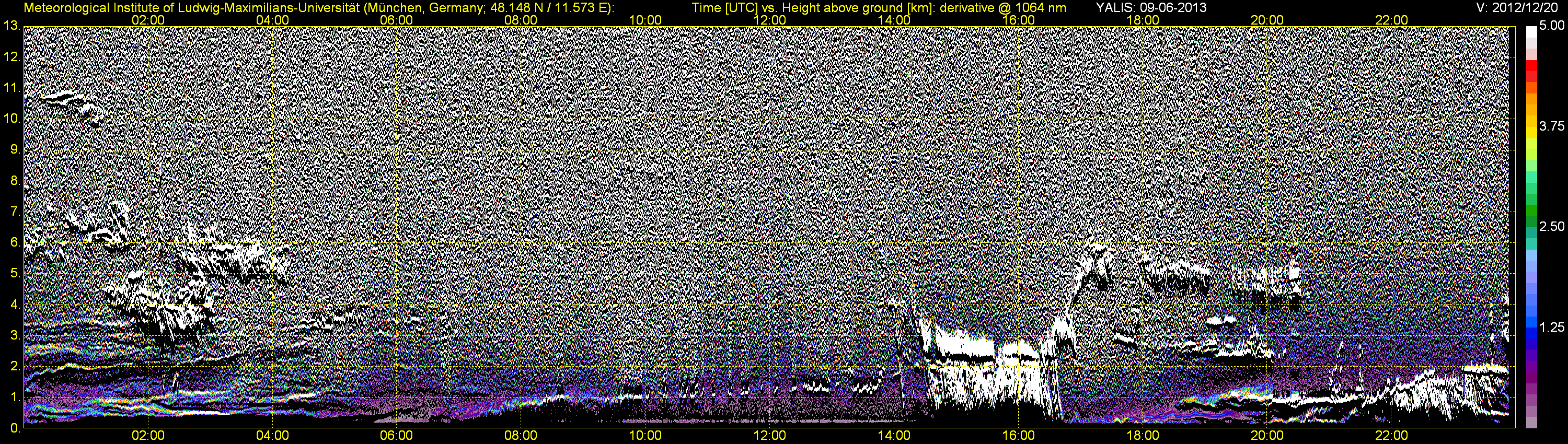
Task: Click the 18:00 label on top axis
Action: [x=1143, y=20]
